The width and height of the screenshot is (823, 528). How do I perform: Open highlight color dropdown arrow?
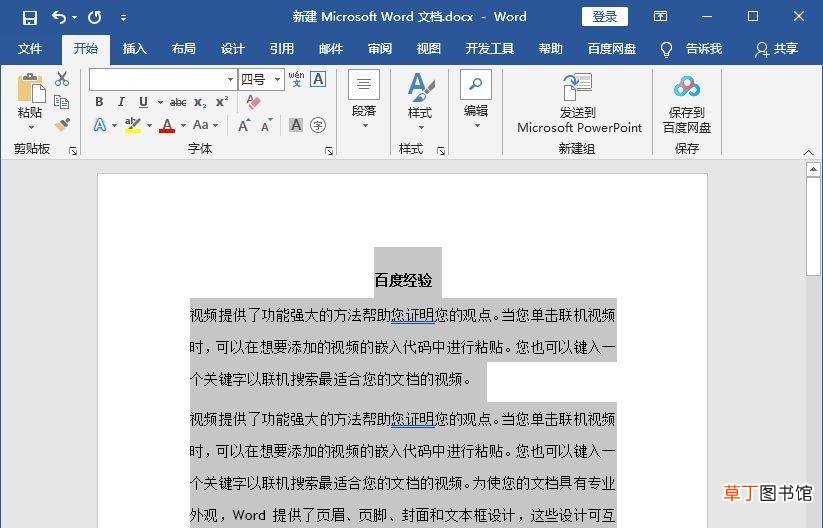(149, 125)
